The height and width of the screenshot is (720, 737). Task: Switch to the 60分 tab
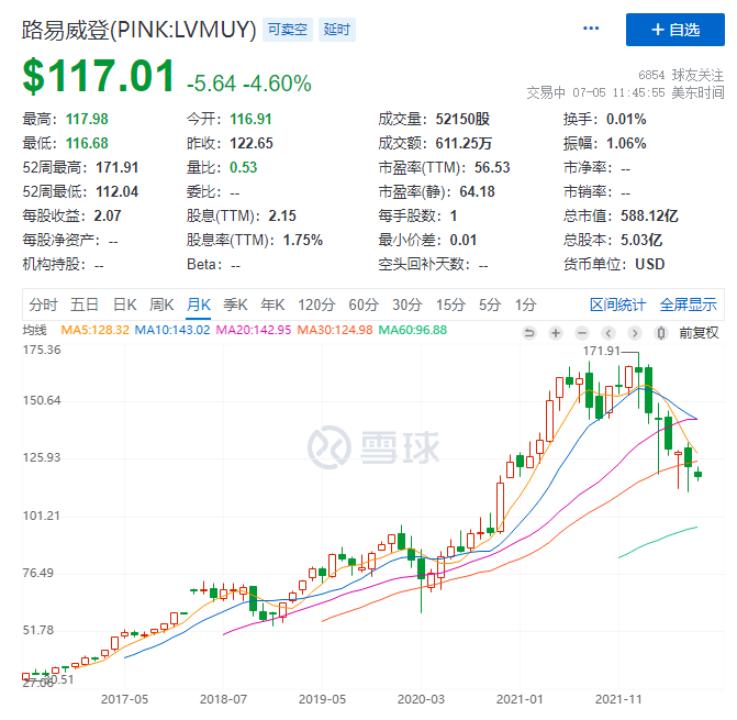(363, 305)
